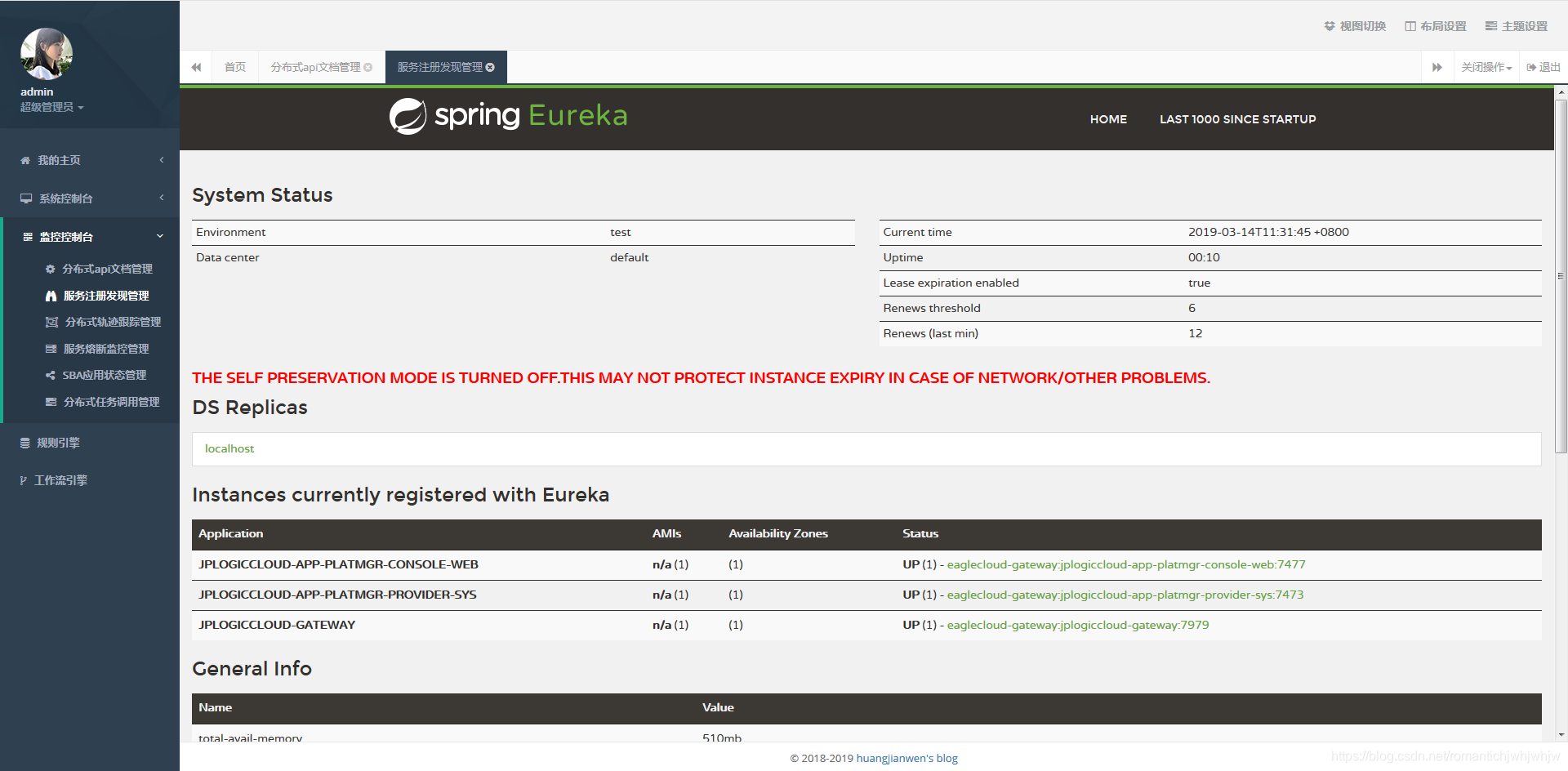This screenshot has width=1568, height=771.
Task: Expand the 我的主页 menu chevron
Action: [162, 160]
